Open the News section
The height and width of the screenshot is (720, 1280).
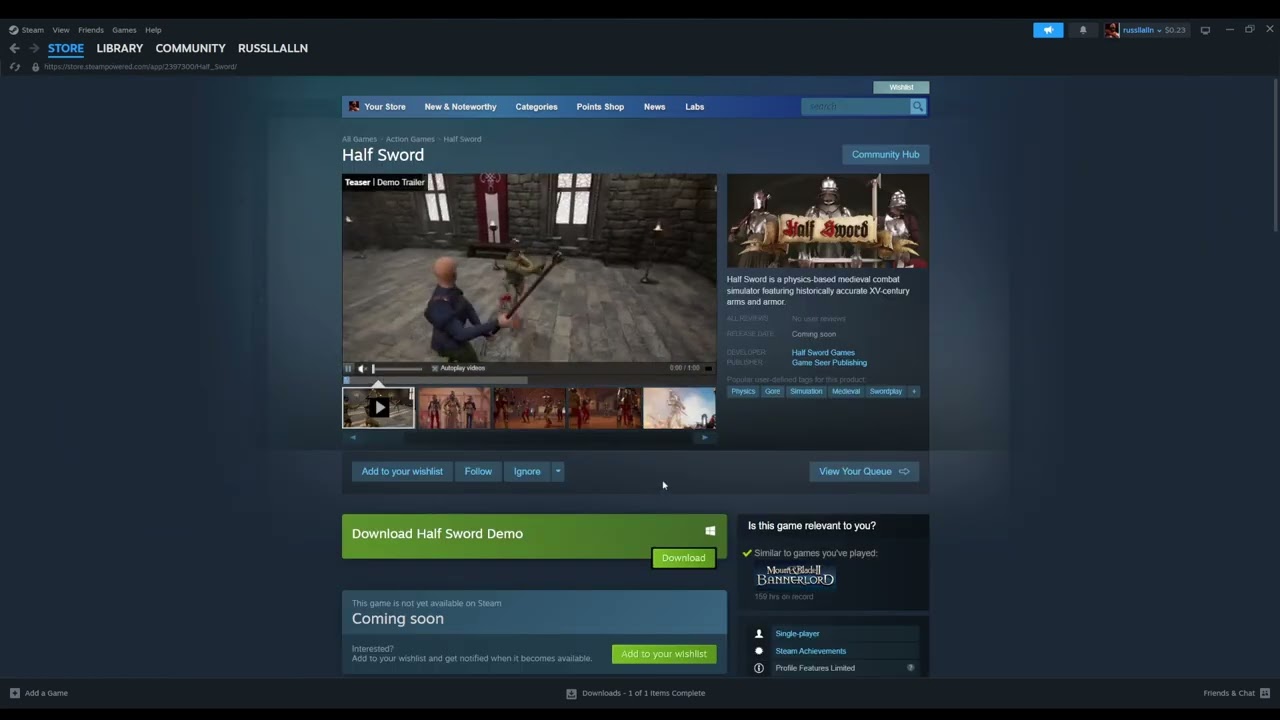tap(654, 106)
